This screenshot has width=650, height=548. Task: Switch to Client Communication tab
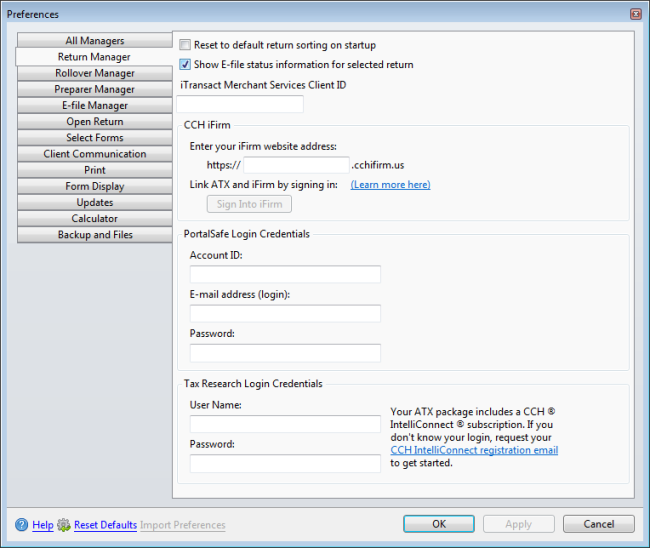coord(95,154)
